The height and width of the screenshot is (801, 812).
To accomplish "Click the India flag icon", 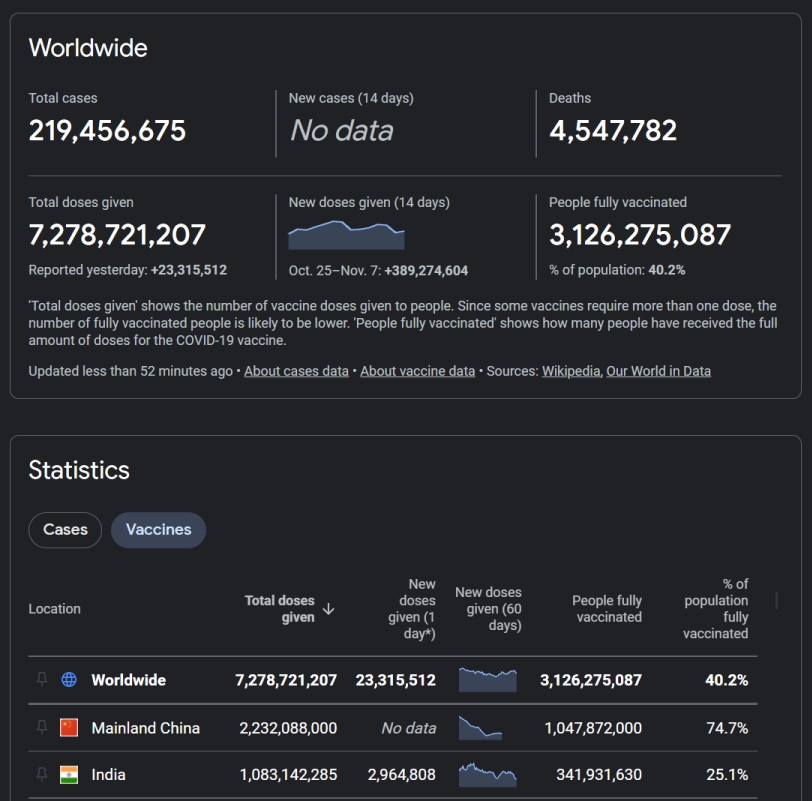I will tap(69, 775).
